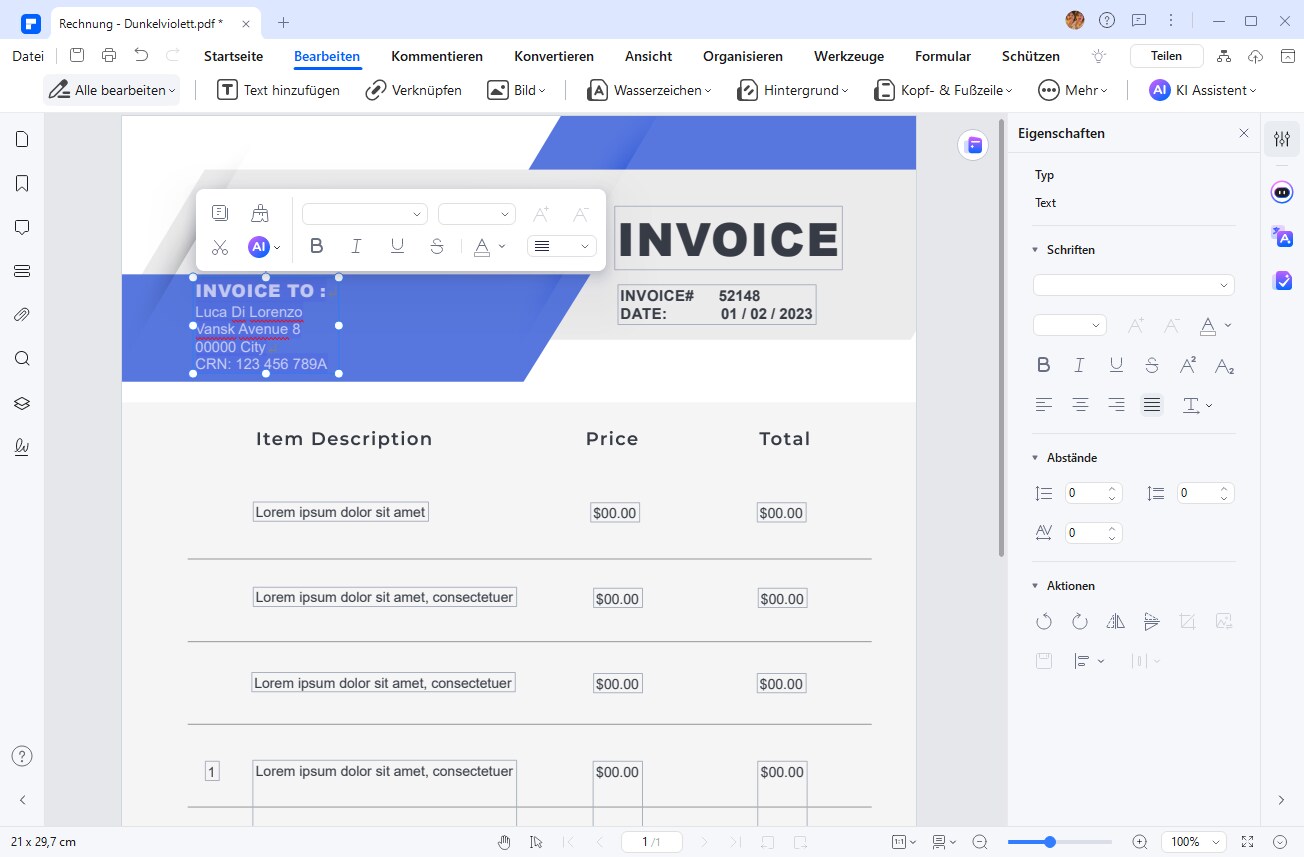The height and width of the screenshot is (857, 1304).
Task: Select the pointer tool in the status bar
Action: tap(536, 842)
